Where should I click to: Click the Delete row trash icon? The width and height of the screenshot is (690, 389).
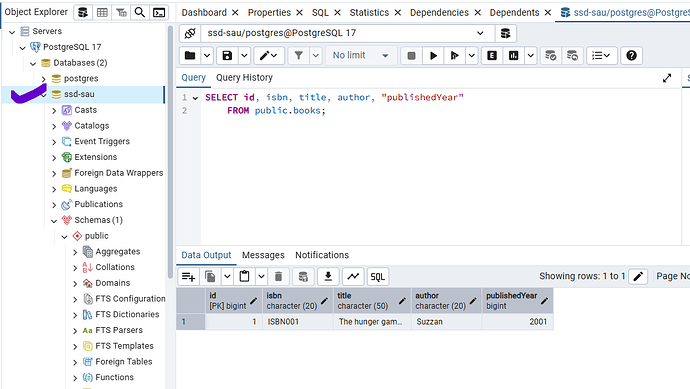pyautogui.click(x=278, y=276)
